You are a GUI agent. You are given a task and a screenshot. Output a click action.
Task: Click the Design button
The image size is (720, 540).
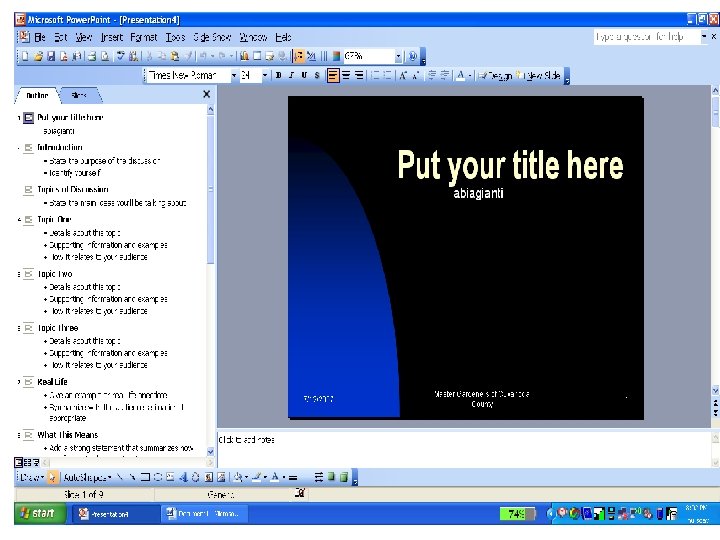(x=495, y=75)
